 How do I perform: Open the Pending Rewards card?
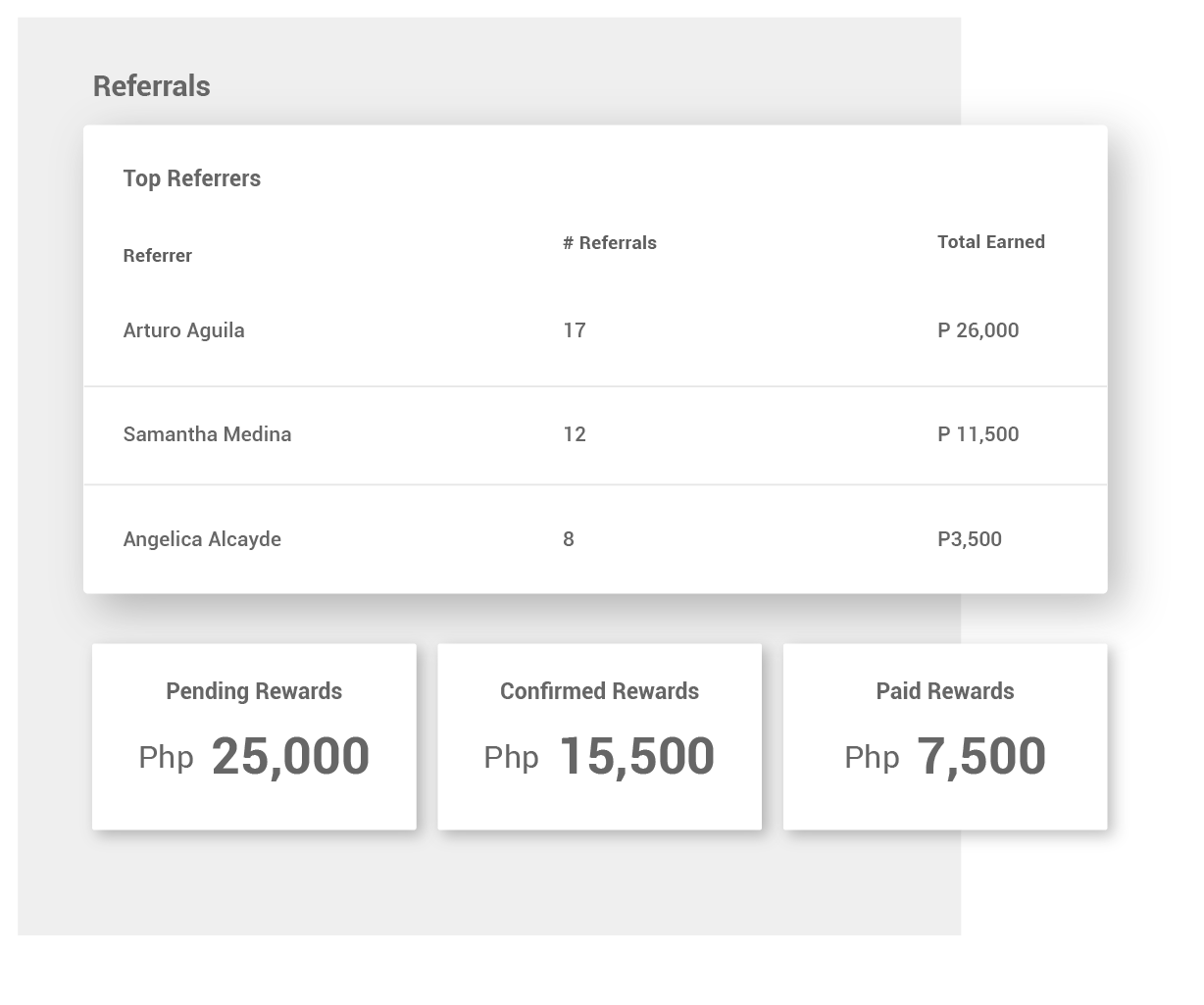[x=254, y=736]
